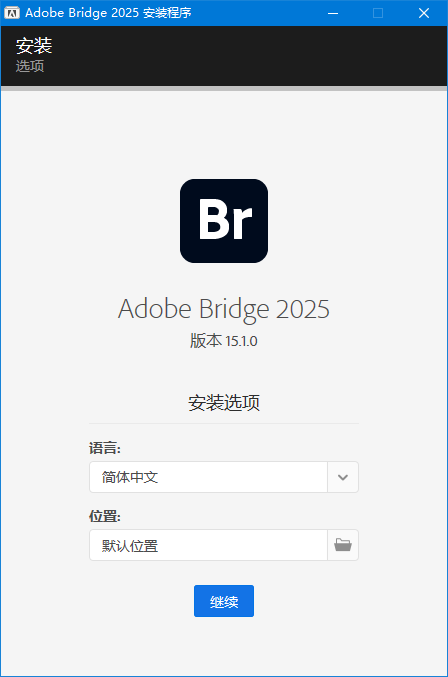Viewport: 448px width, 677px height.
Task: Click the 选项 subtitle in header
Action: [30, 66]
